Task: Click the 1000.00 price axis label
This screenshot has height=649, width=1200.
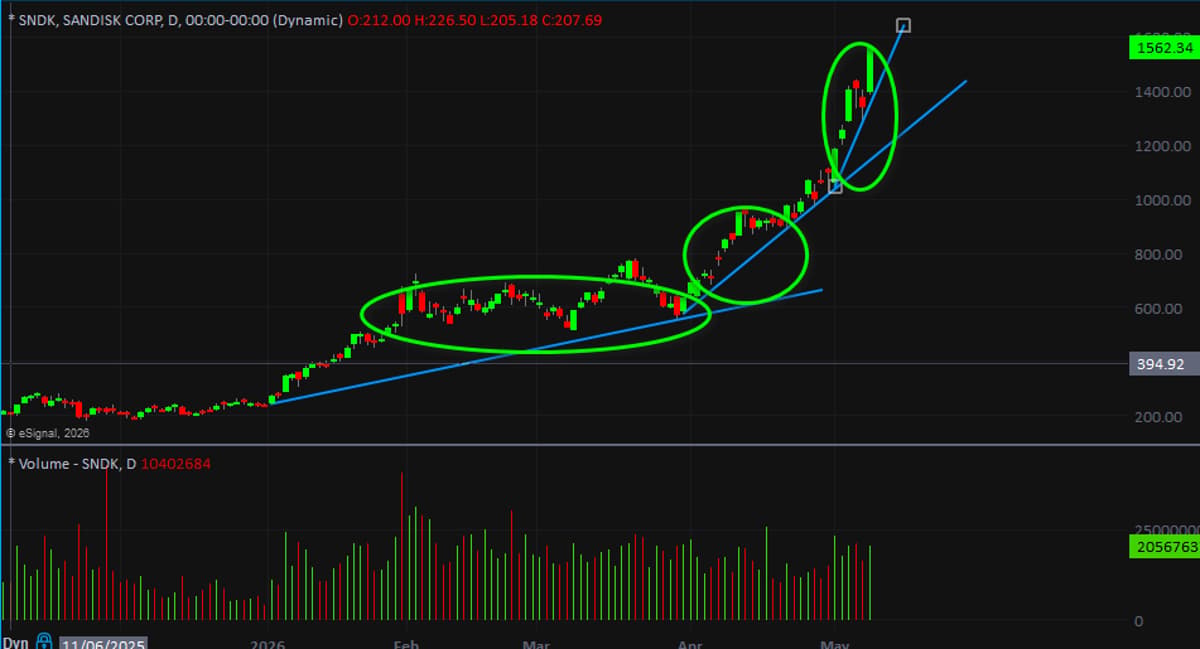Action: [1161, 200]
